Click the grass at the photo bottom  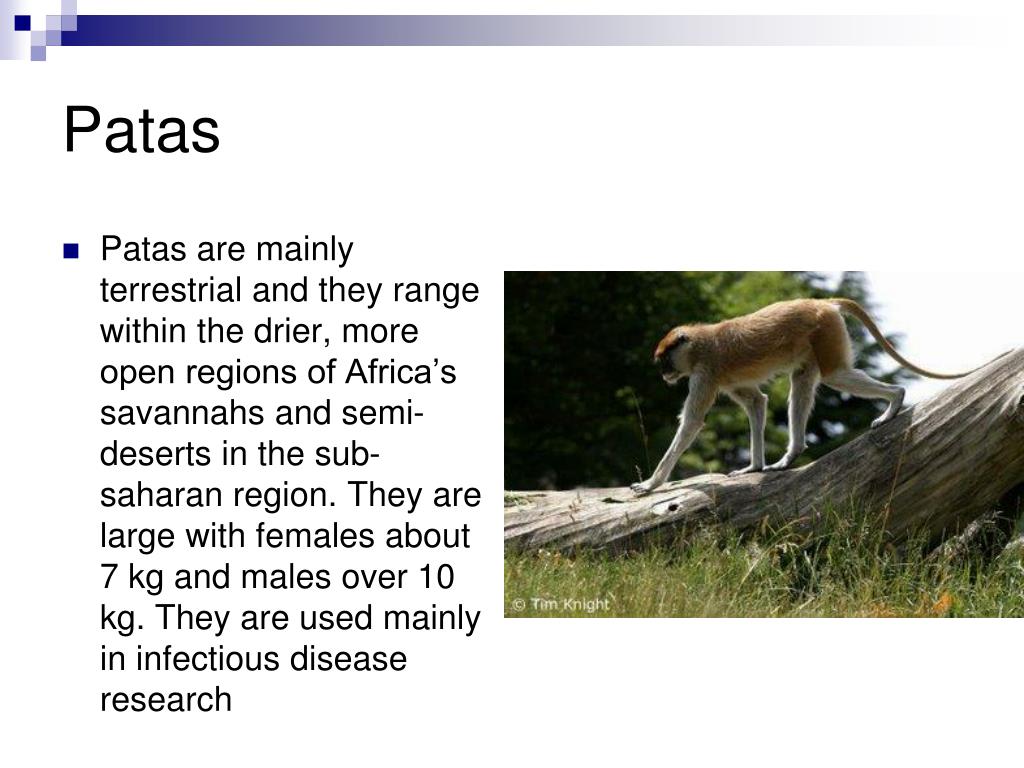[x=764, y=575]
